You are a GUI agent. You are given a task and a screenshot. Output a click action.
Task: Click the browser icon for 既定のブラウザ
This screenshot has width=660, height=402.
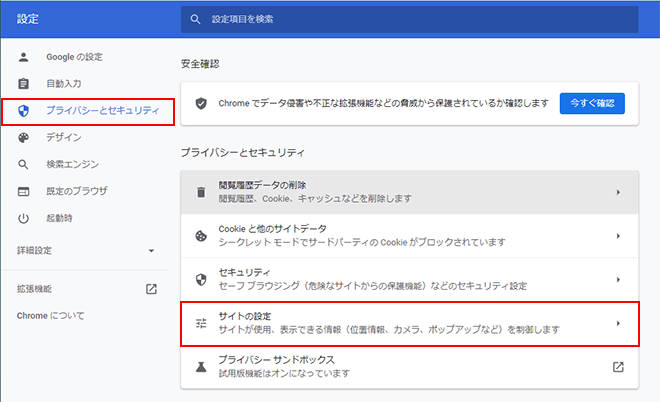[x=24, y=191]
